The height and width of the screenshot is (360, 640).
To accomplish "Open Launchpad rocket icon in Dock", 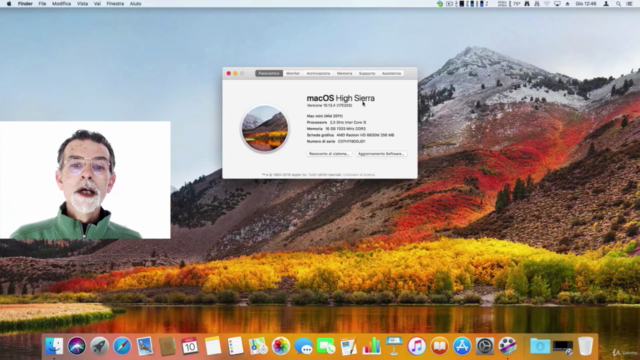I will [99, 347].
